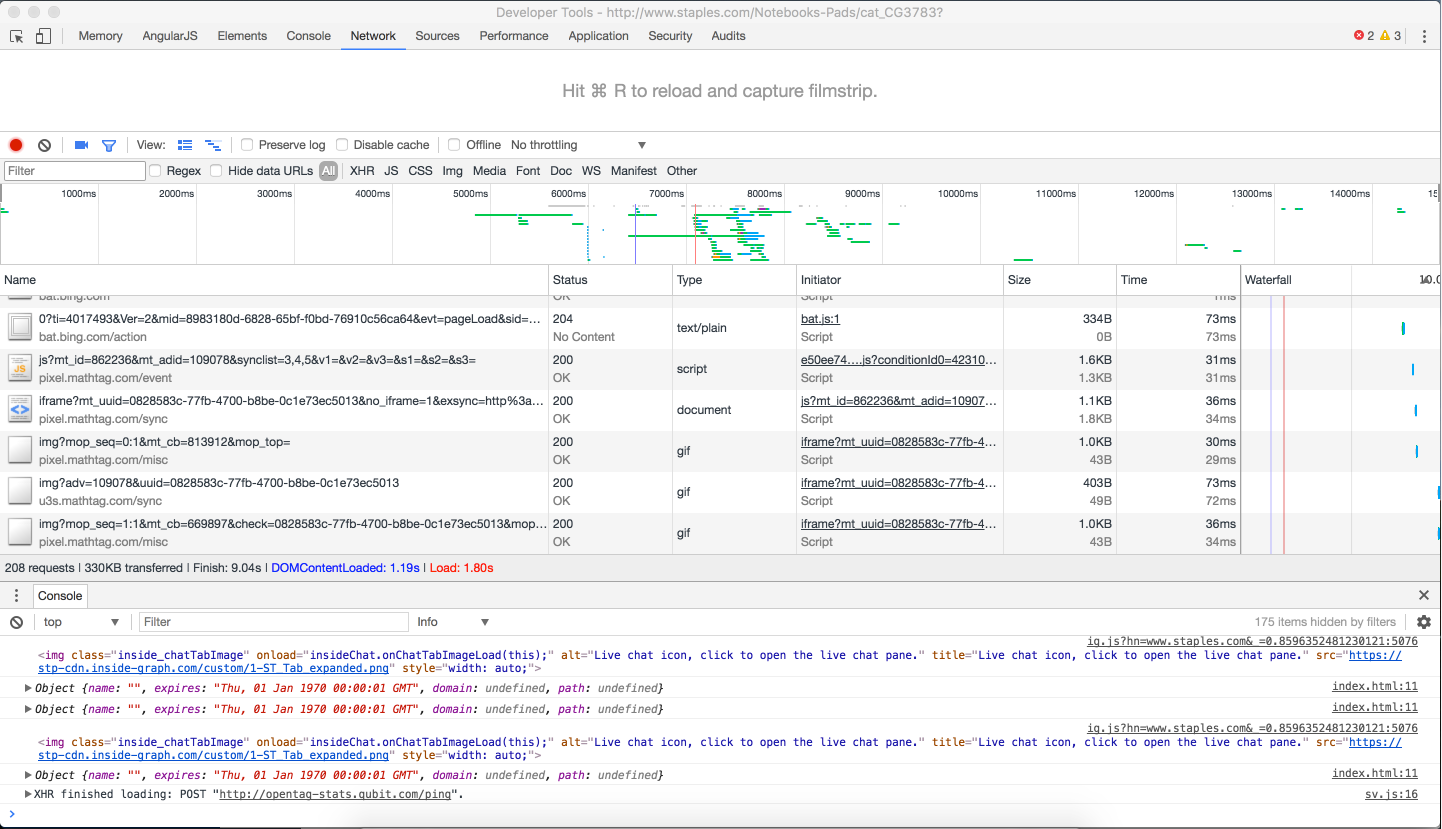Open the Info log level dropdown

453,622
